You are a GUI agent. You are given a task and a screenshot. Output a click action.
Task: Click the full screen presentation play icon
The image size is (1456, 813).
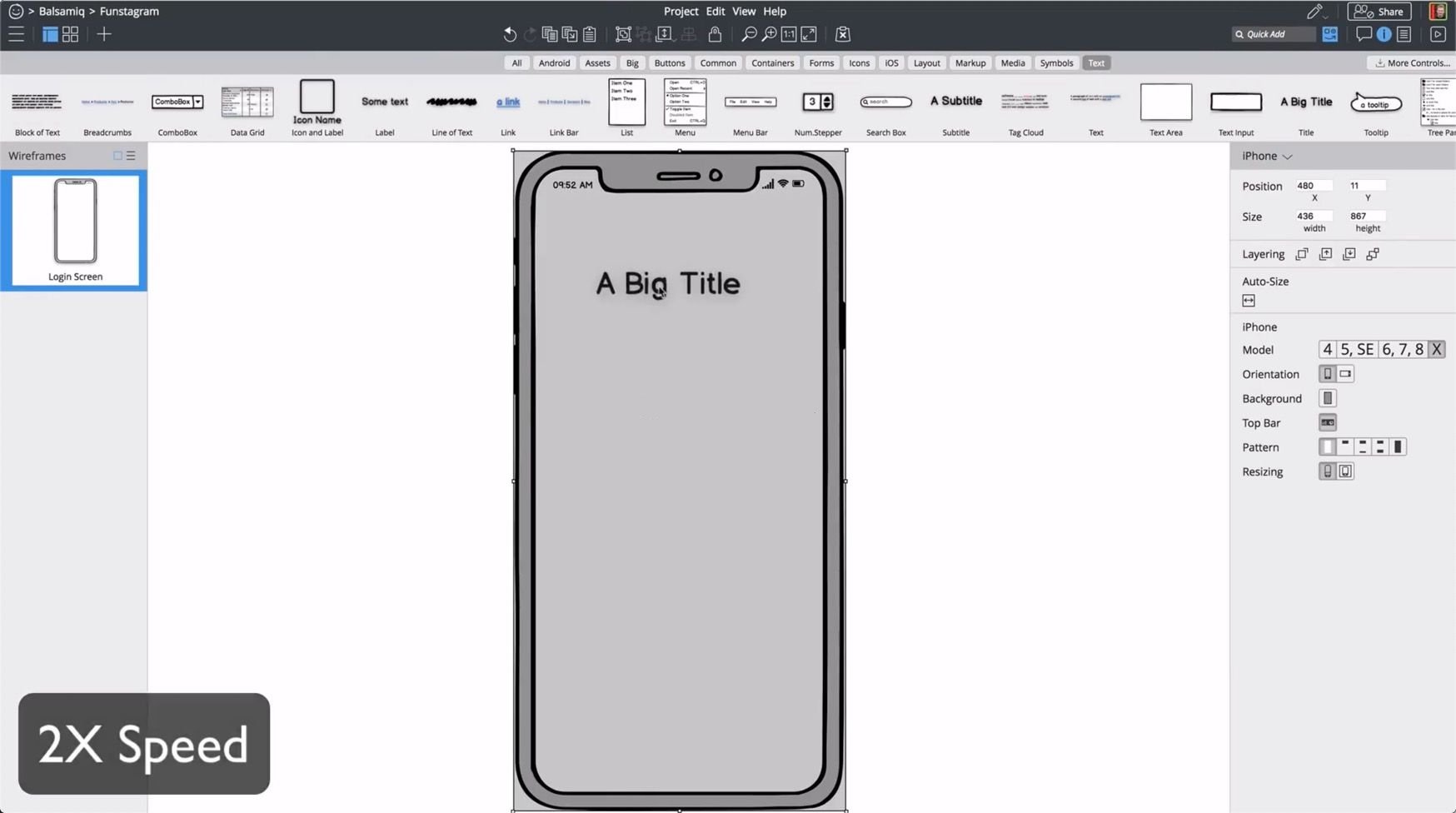[1438, 34]
